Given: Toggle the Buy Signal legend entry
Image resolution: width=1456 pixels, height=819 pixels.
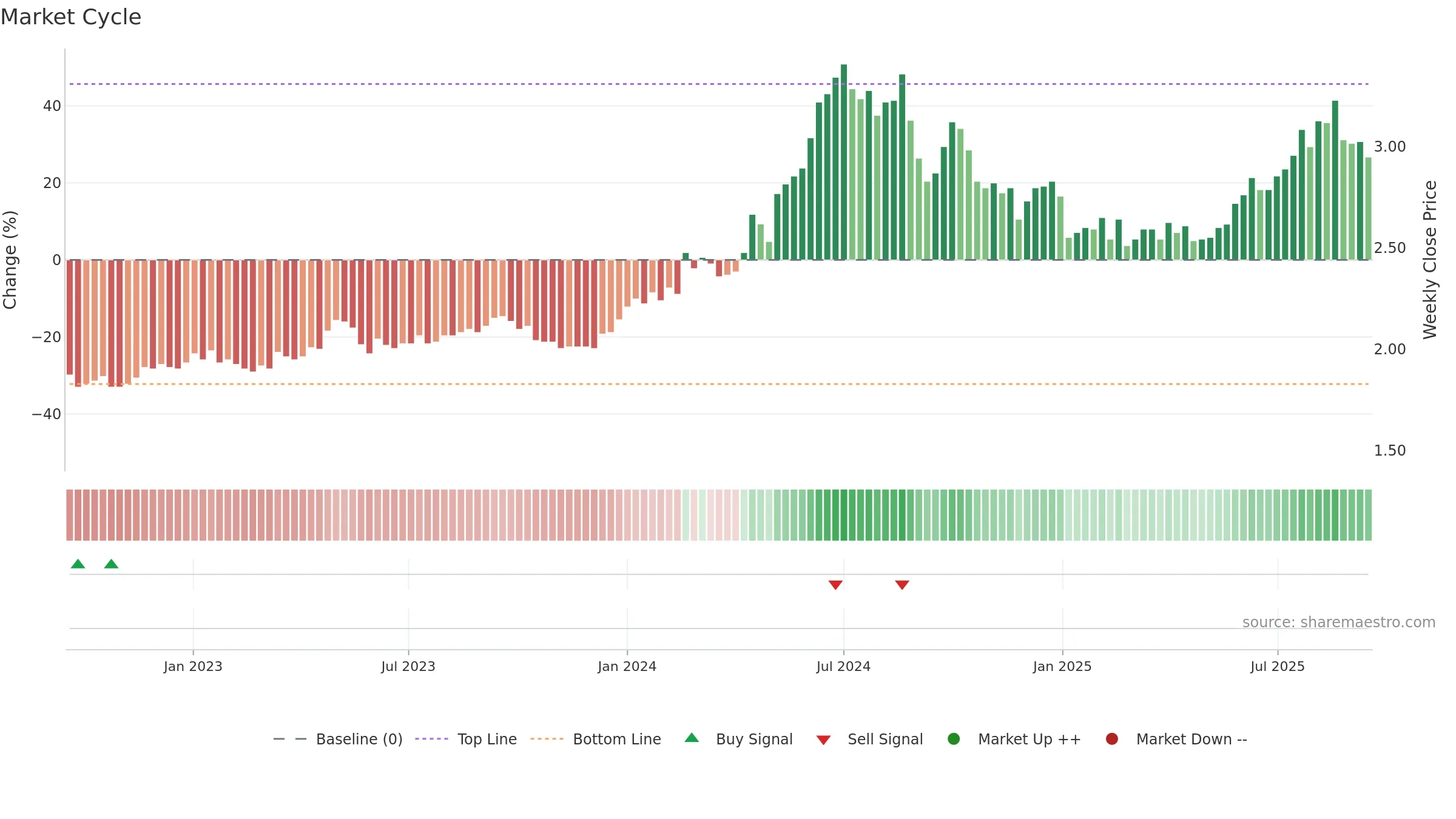Looking at the screenshot, I should (x=738, y=739).
